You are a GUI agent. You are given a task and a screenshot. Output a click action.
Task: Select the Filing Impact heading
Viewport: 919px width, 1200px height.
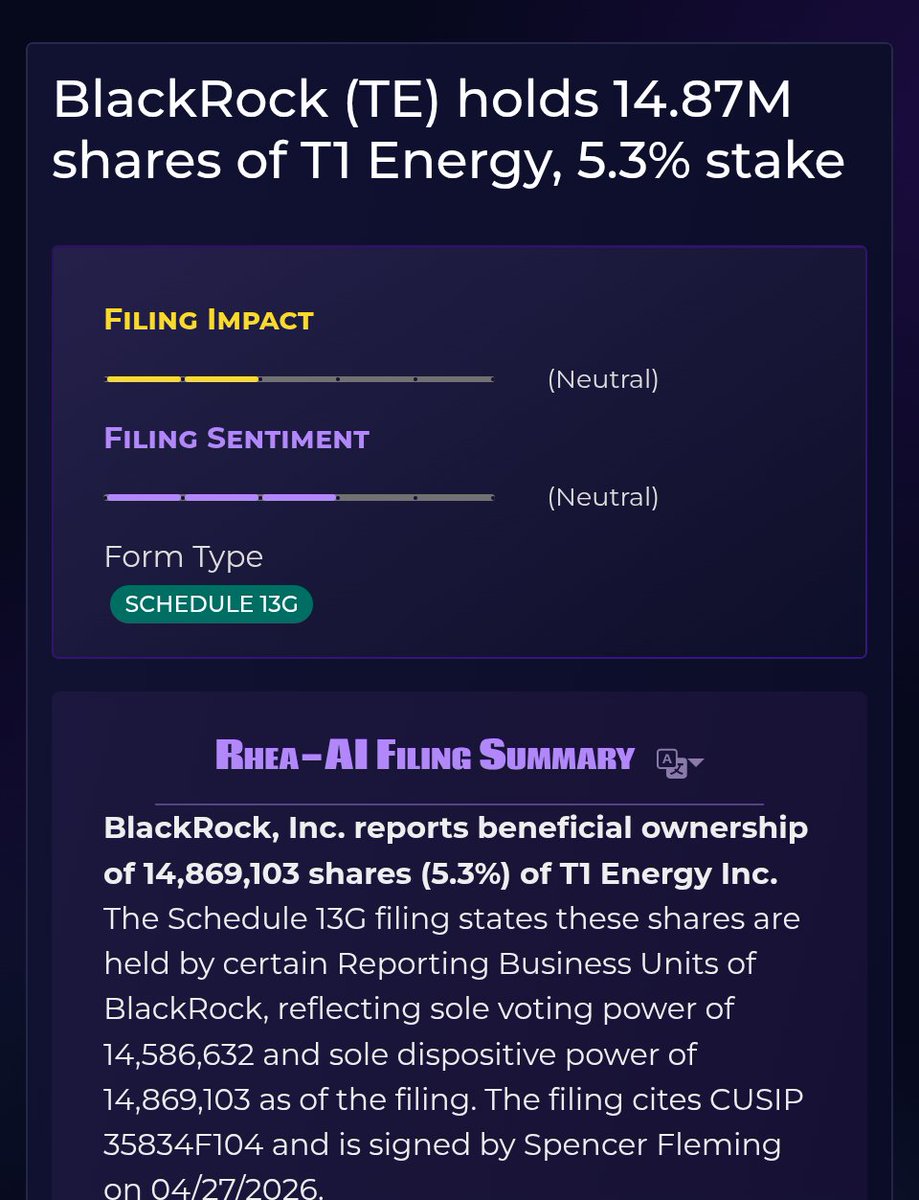pos(209,320)
